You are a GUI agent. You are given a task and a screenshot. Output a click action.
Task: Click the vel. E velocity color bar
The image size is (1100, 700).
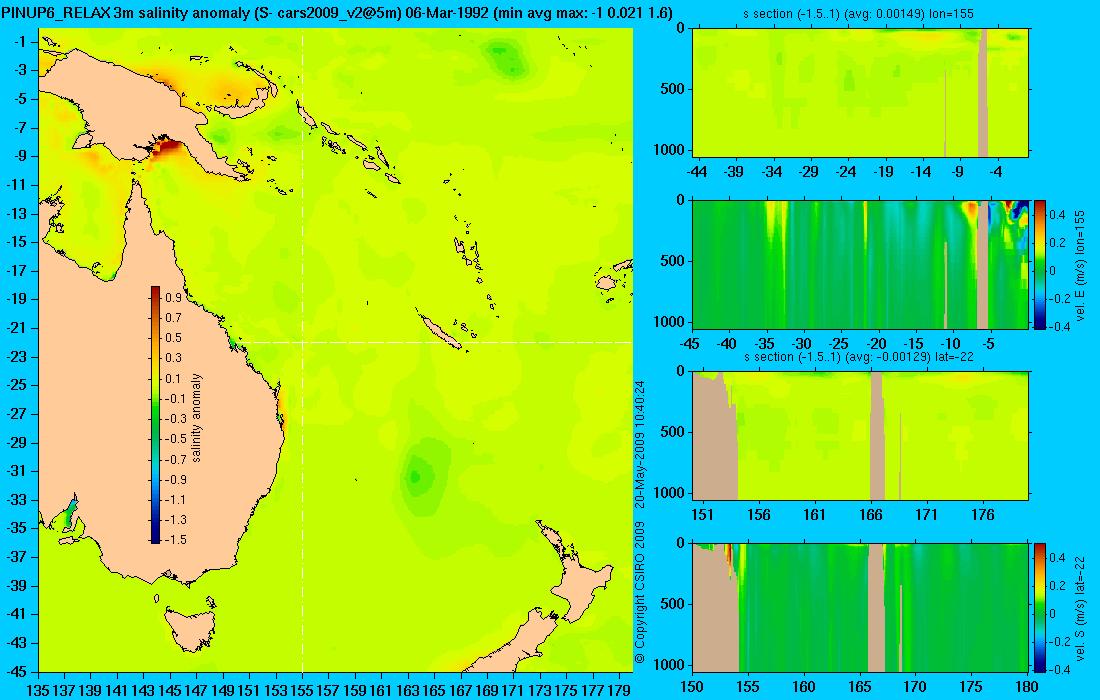point(1040,264)
